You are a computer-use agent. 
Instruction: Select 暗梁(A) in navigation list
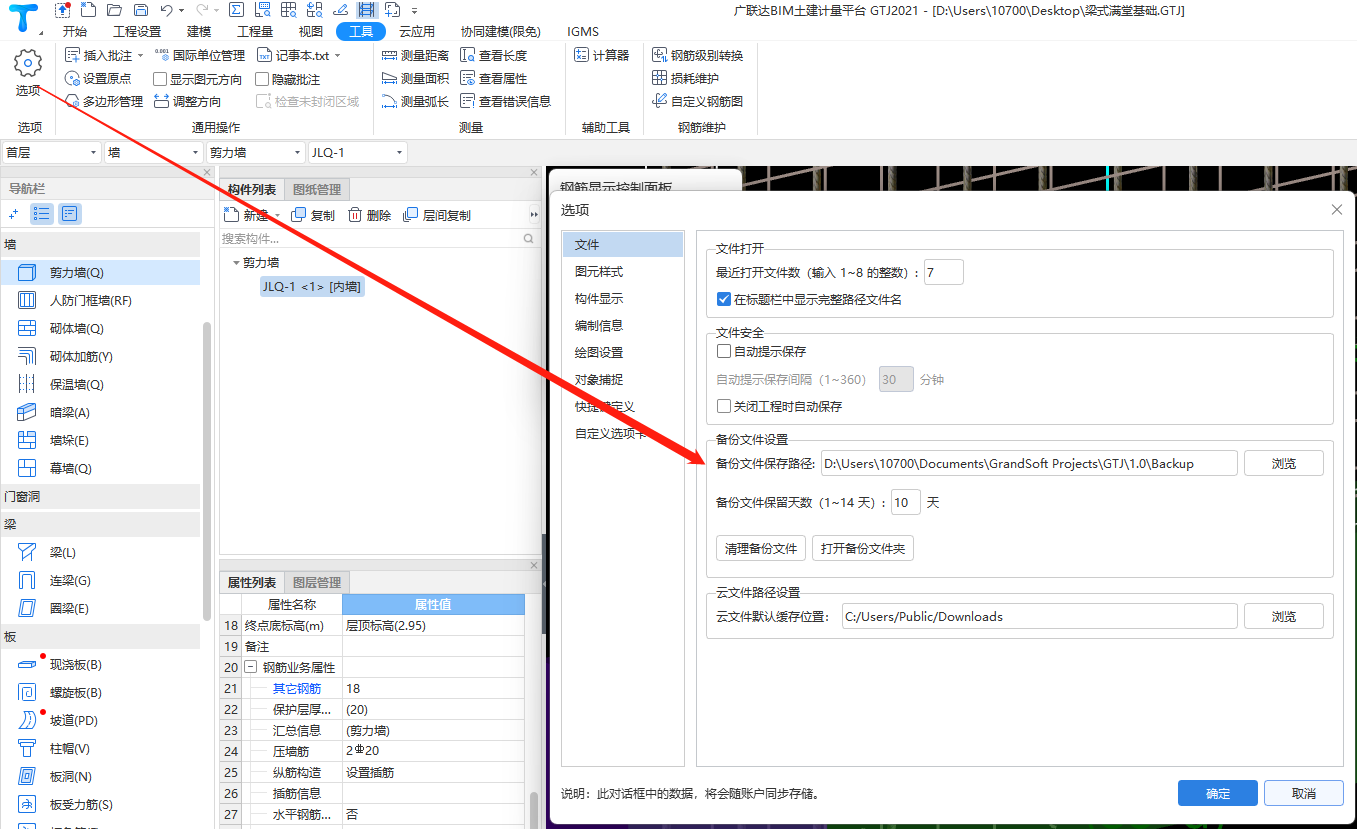coord(101,412)
